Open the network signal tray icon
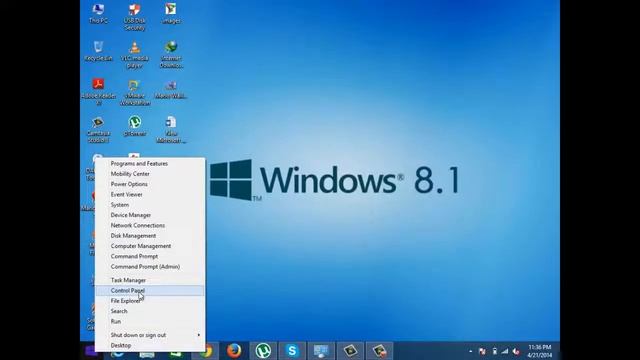The image size is (640, 360). click(505, 351)
